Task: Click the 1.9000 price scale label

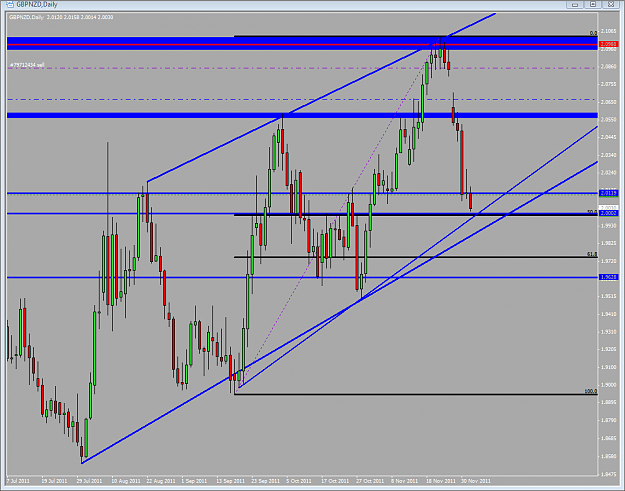Action: (x=609, y=385)
